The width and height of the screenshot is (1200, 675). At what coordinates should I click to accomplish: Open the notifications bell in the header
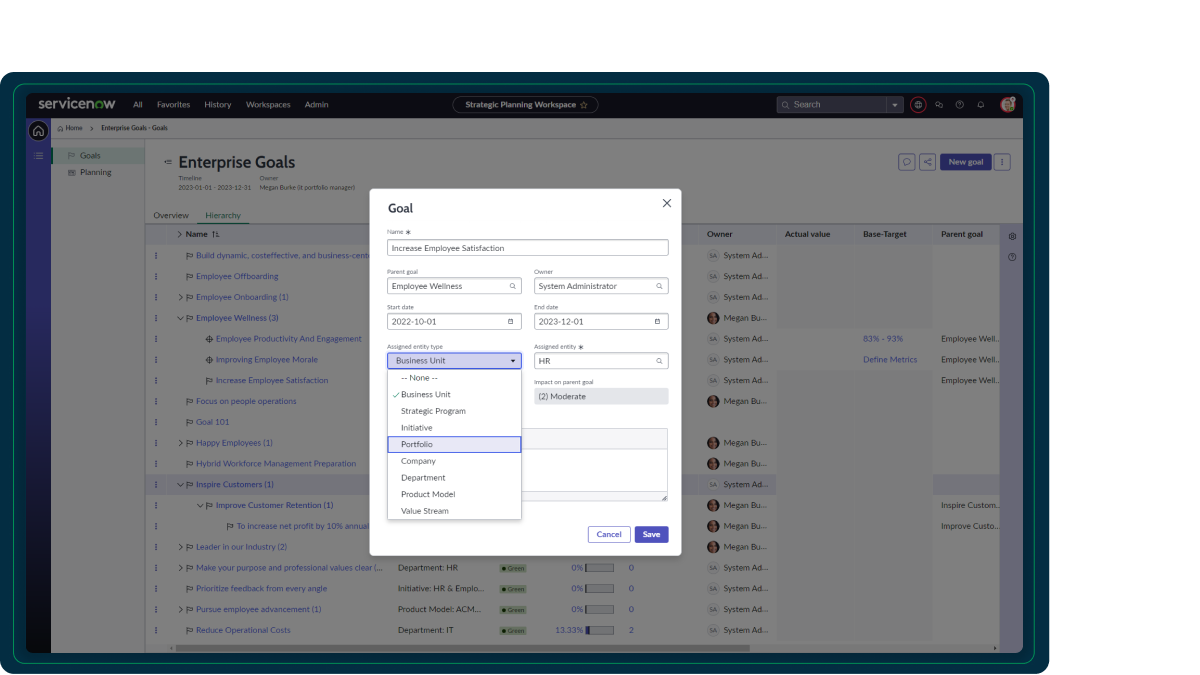click(980, 105)
